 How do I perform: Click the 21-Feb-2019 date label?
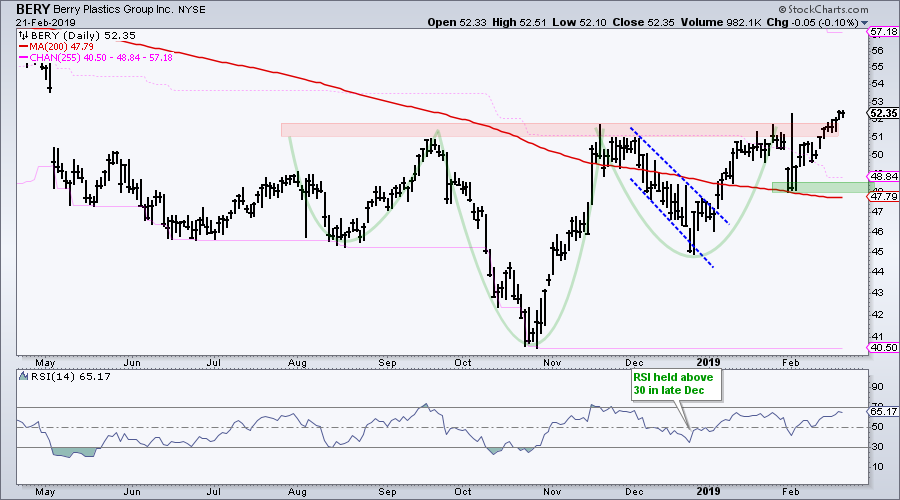pyautogui.click(x=45, y=23)
